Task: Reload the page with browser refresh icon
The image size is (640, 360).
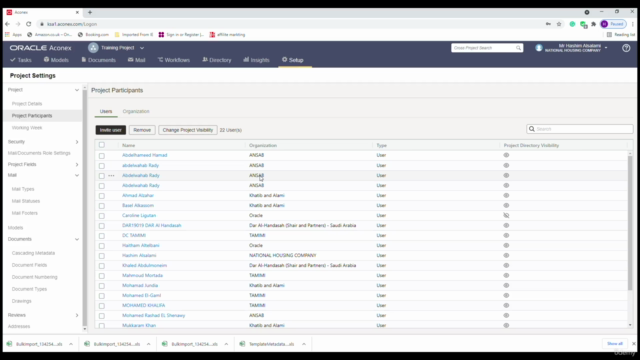Action: (29, 24)
